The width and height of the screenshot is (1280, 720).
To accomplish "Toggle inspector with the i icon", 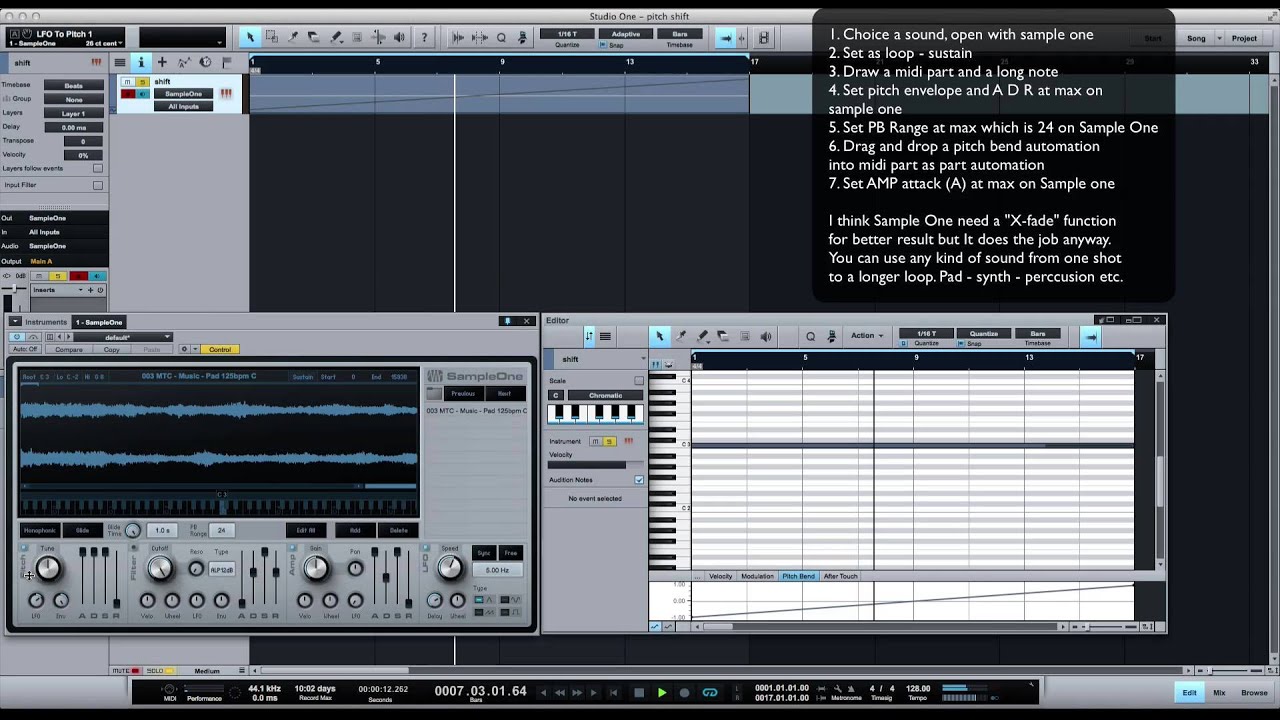I will pyautogui.click(x=140, y=62).
